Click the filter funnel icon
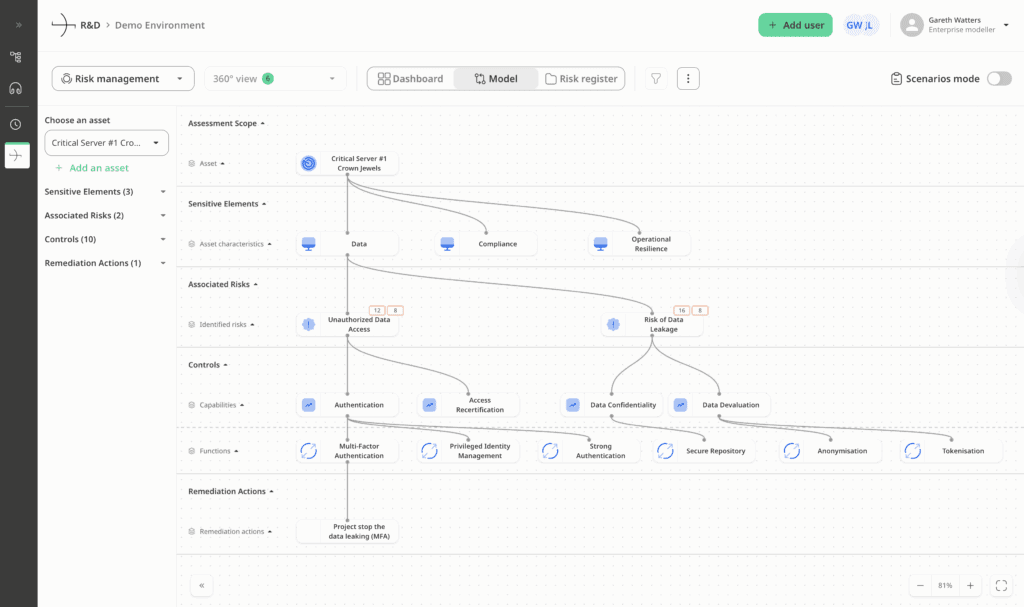The height and width of the screenshot is (607, 1024). click(x=655, y=79)
